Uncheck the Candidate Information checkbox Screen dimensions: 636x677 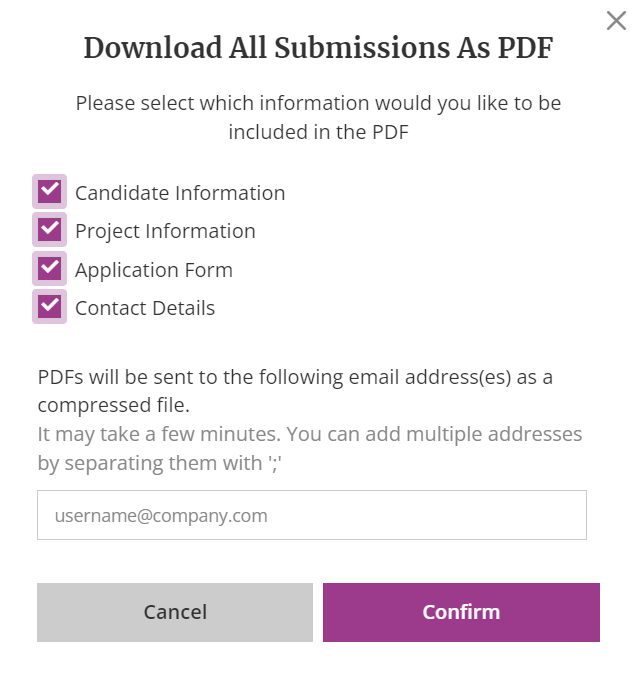[49, 191]
